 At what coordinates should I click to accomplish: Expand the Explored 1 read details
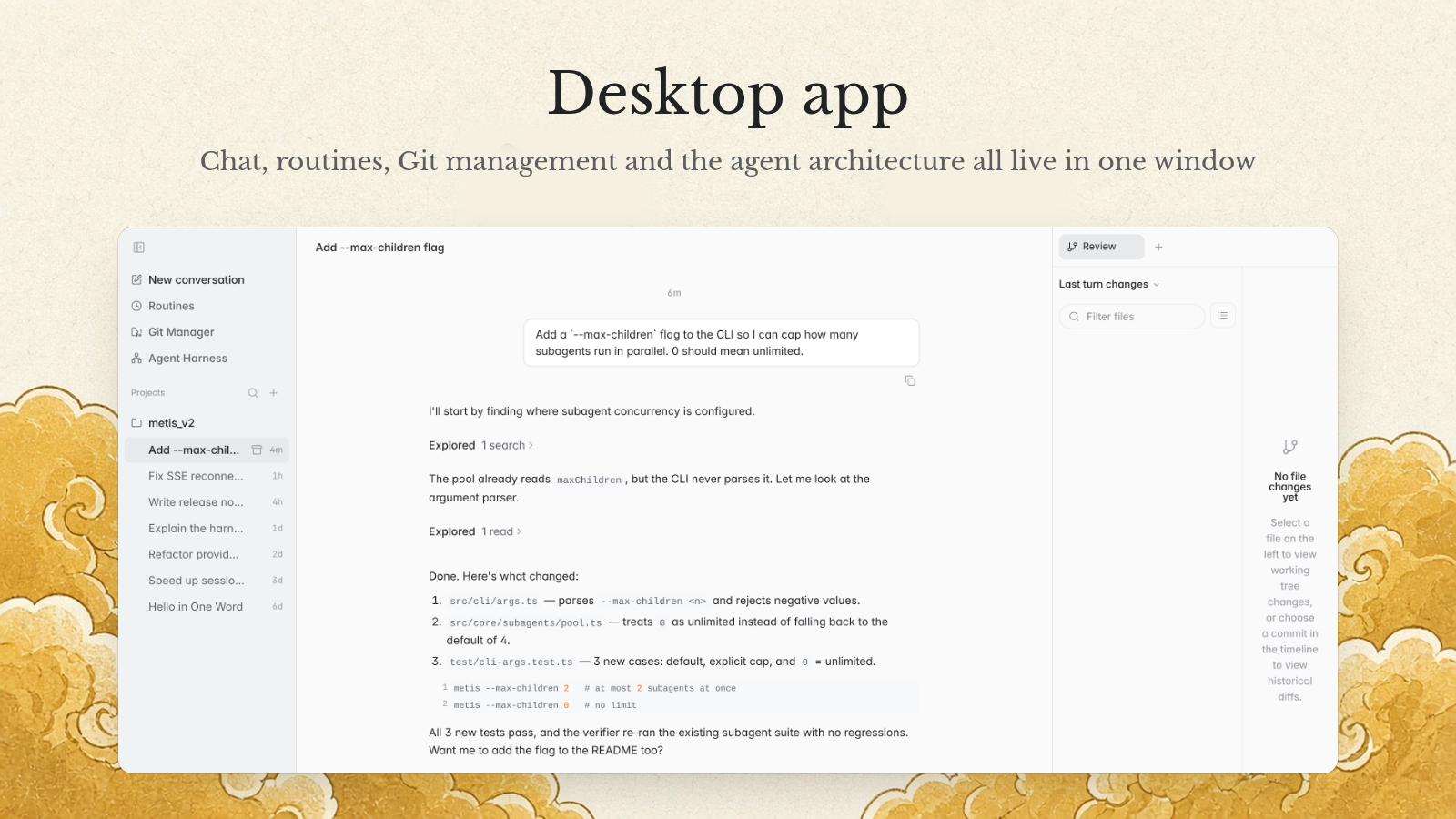475,532
